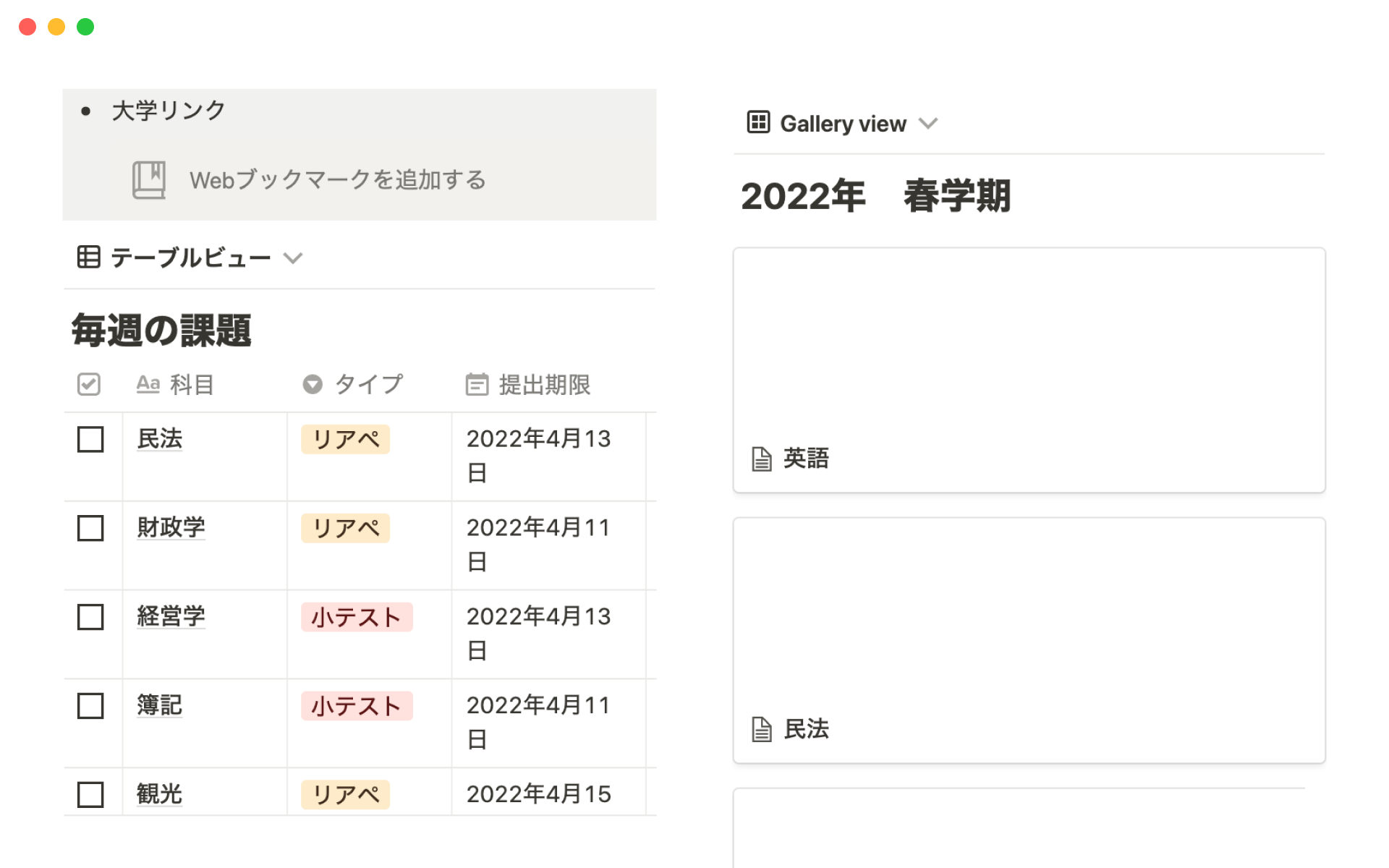Click the page icon beside 英語
1389x868 pixels.
tap(761, 459)
